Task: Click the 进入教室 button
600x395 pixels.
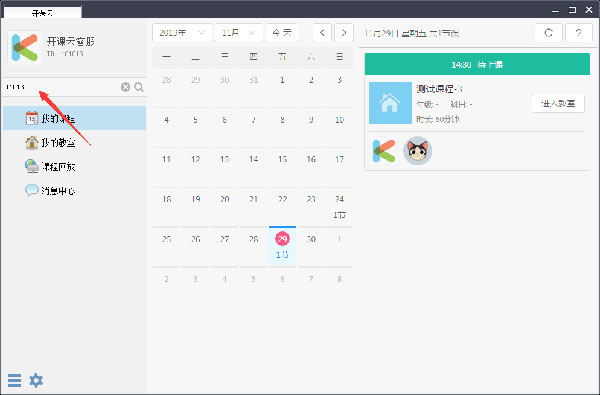Action: click(x=558, y=103)
